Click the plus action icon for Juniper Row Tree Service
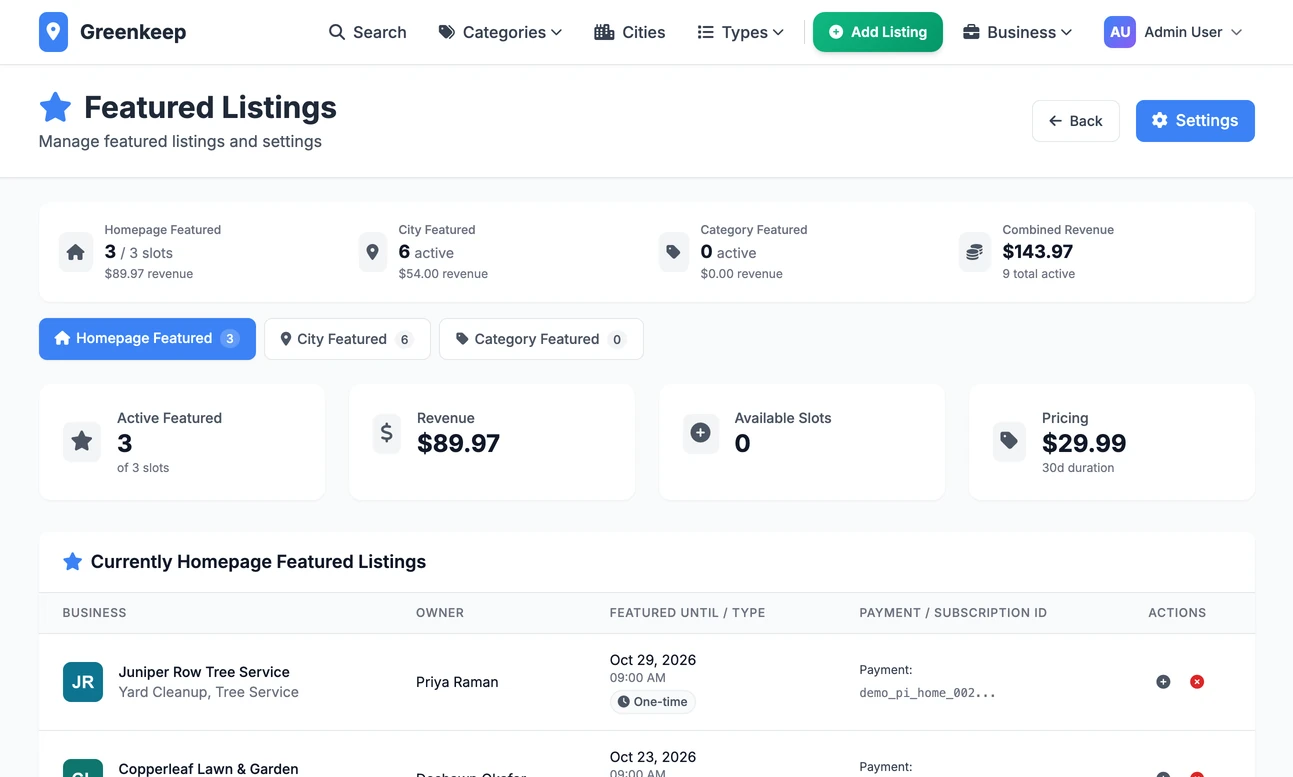 click(x=1163, y=682)
